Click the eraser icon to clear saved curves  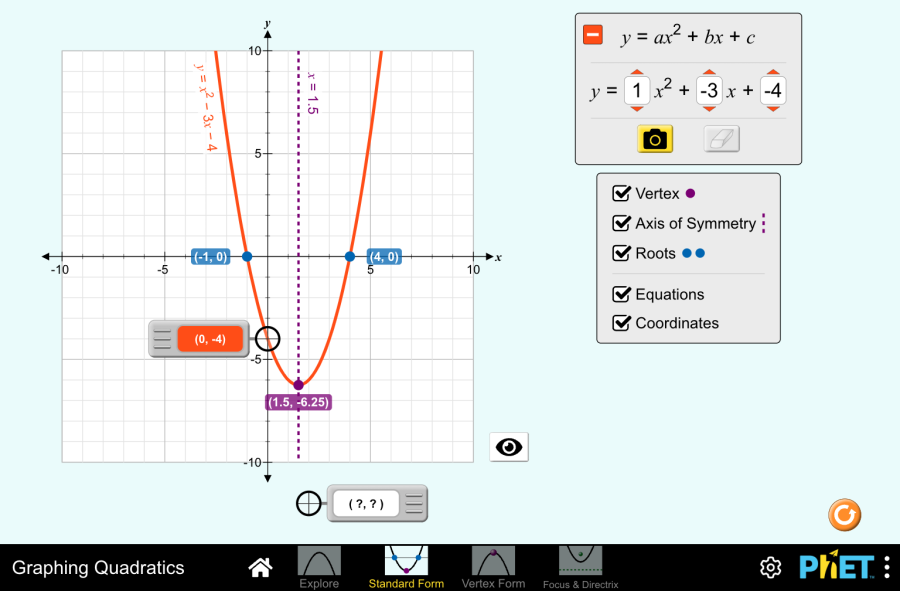tap(721, 139)
